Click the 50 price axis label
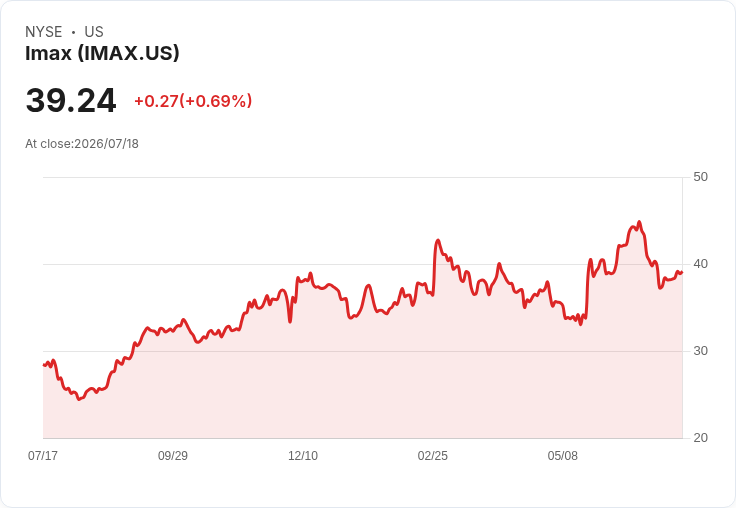This screenshot has height=508, width=736. [x=700, y=177]
